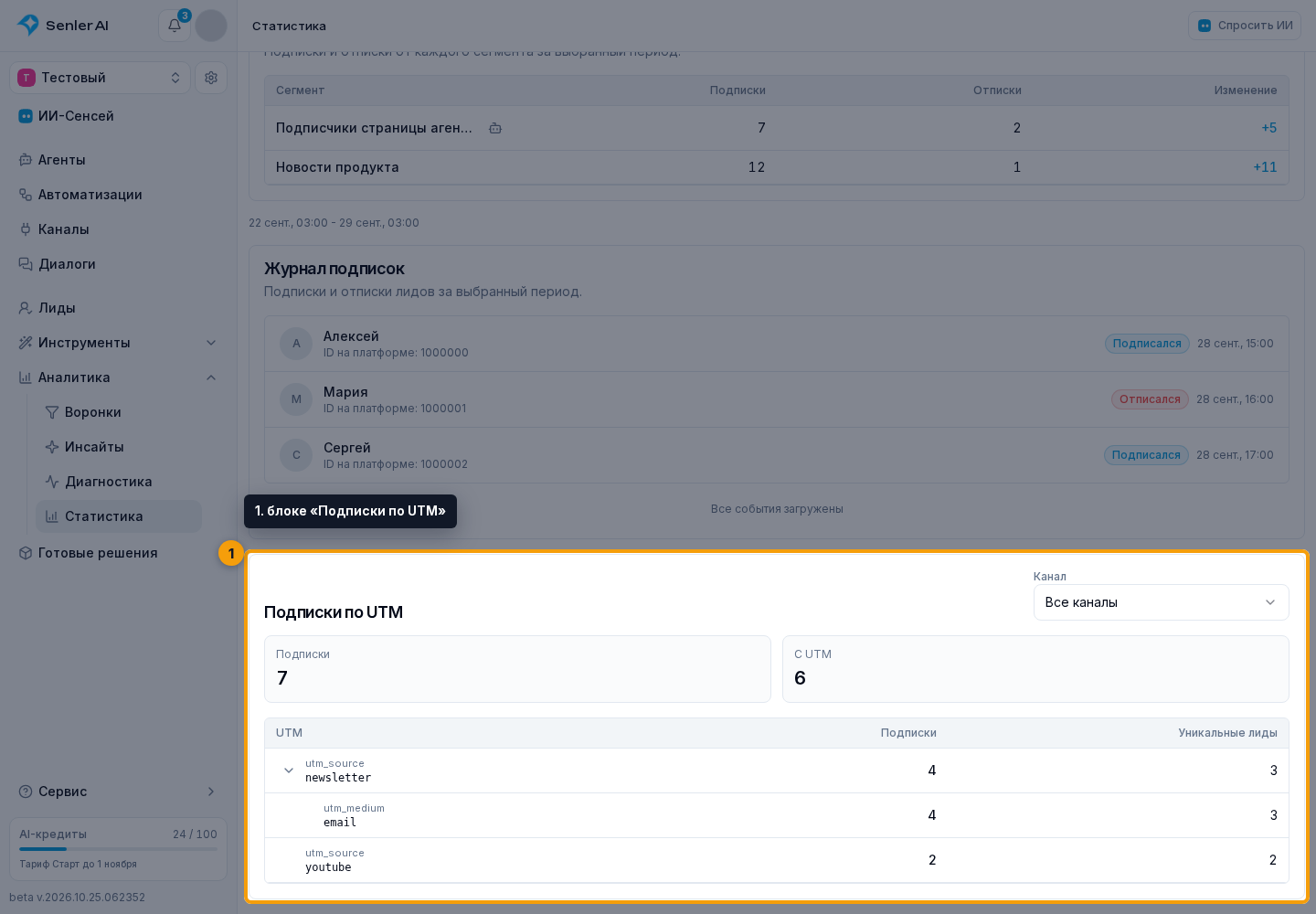Open Диалоги in sidebar
This screenshot has width=1316, height=914.
[x=119, y=264]
